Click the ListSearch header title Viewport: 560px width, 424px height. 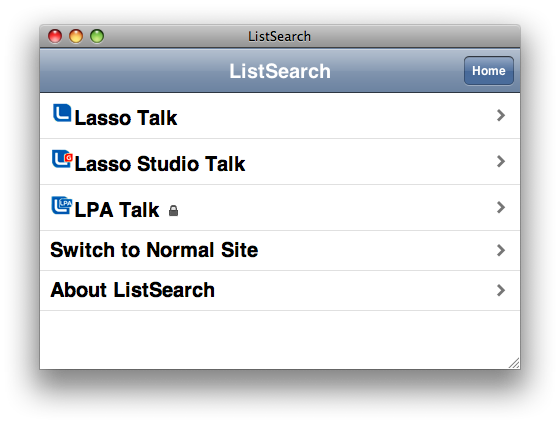tap(280, 71)
